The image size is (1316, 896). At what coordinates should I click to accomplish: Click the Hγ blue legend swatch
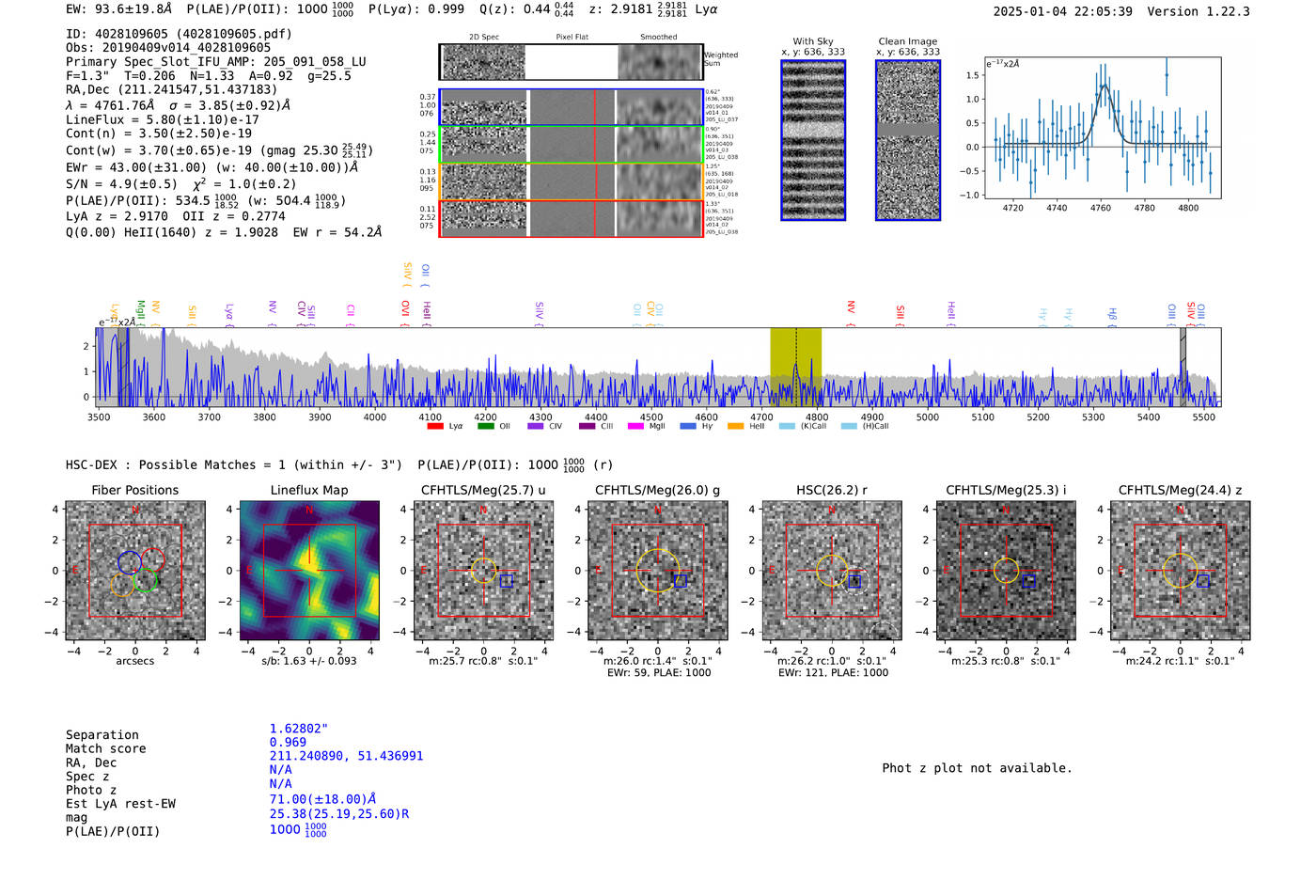688,426
